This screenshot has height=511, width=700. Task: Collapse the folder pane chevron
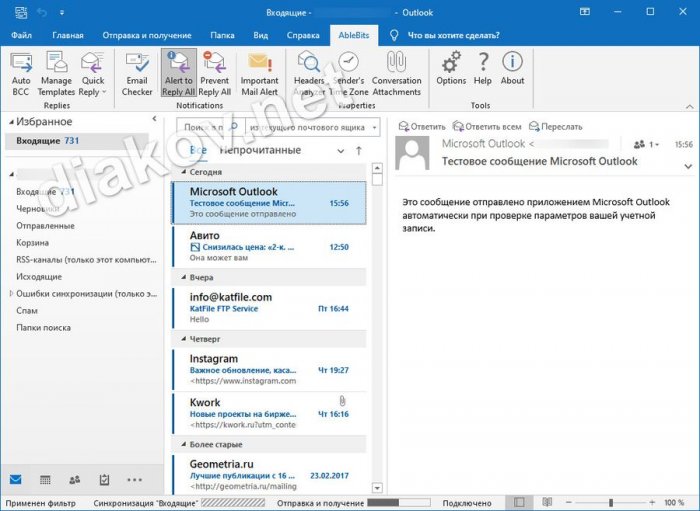pos(154,119)
